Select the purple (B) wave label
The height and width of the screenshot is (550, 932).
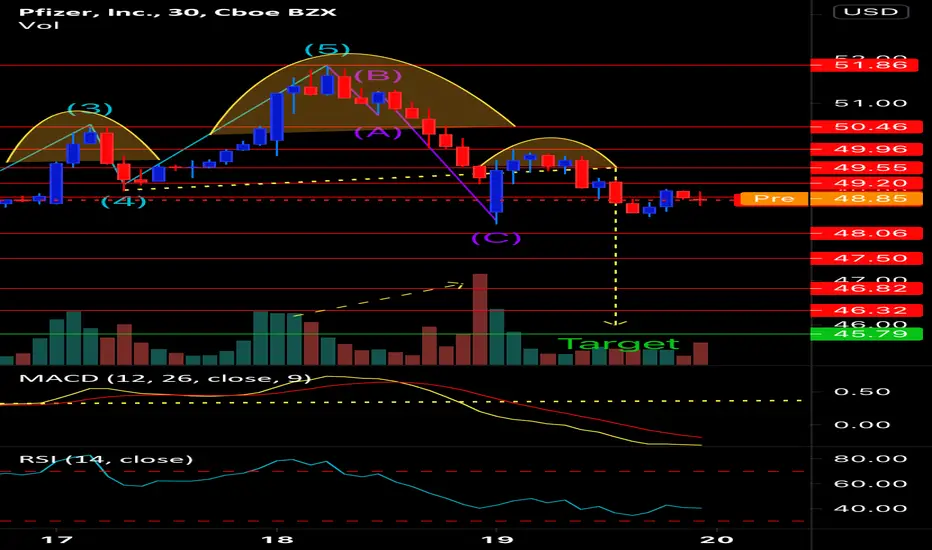tap(378, 76)
